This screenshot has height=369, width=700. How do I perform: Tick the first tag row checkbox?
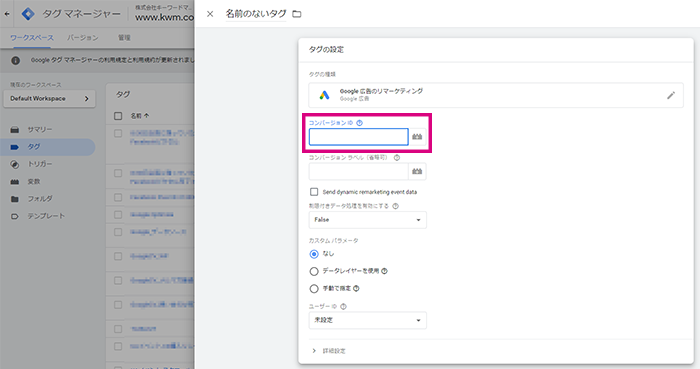118,133
